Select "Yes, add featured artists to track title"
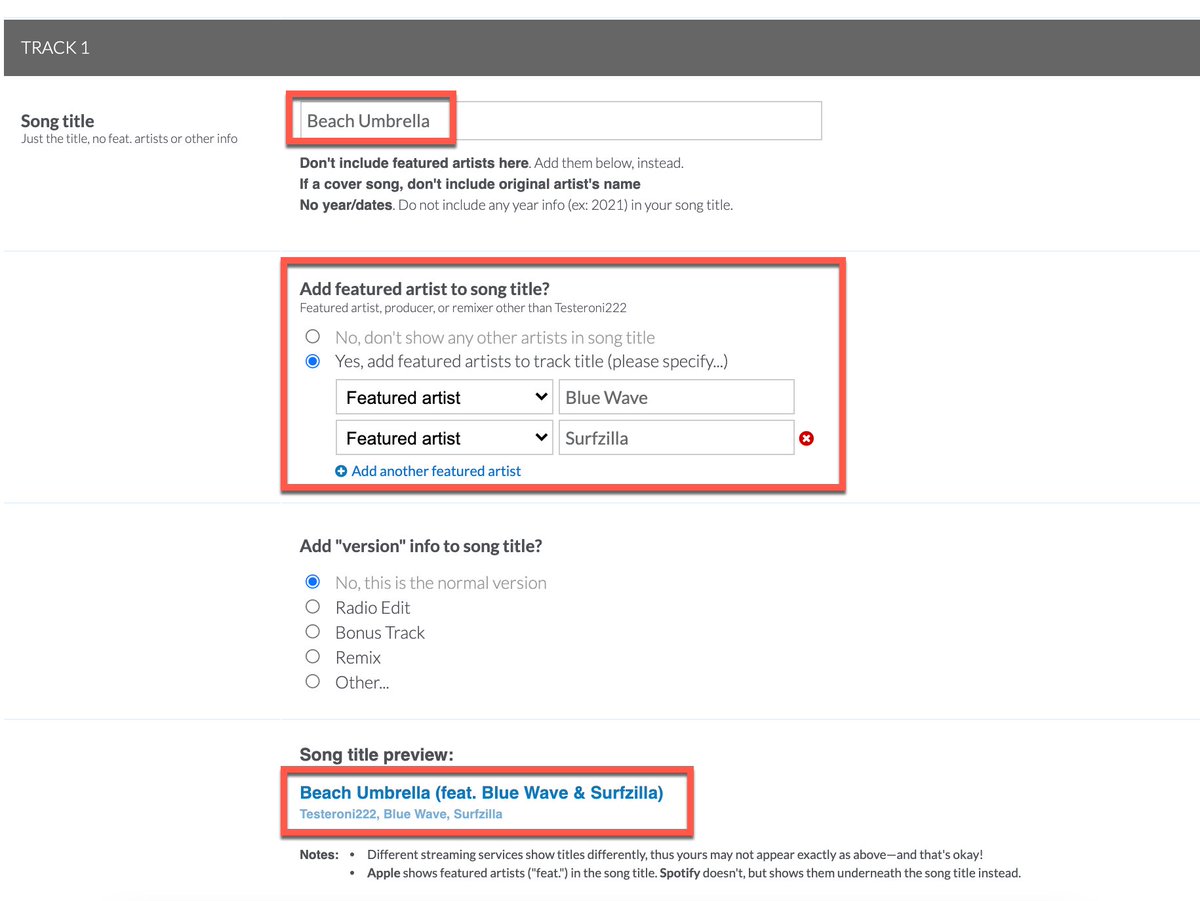 point(313,361)
